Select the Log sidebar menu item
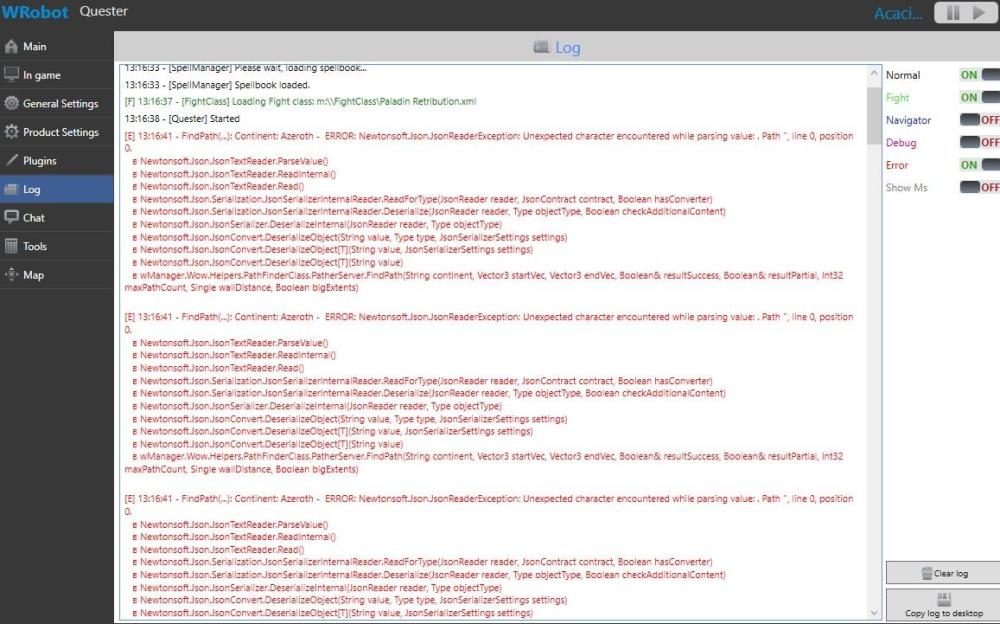The image size is (1000, 624). pos(57,189)
